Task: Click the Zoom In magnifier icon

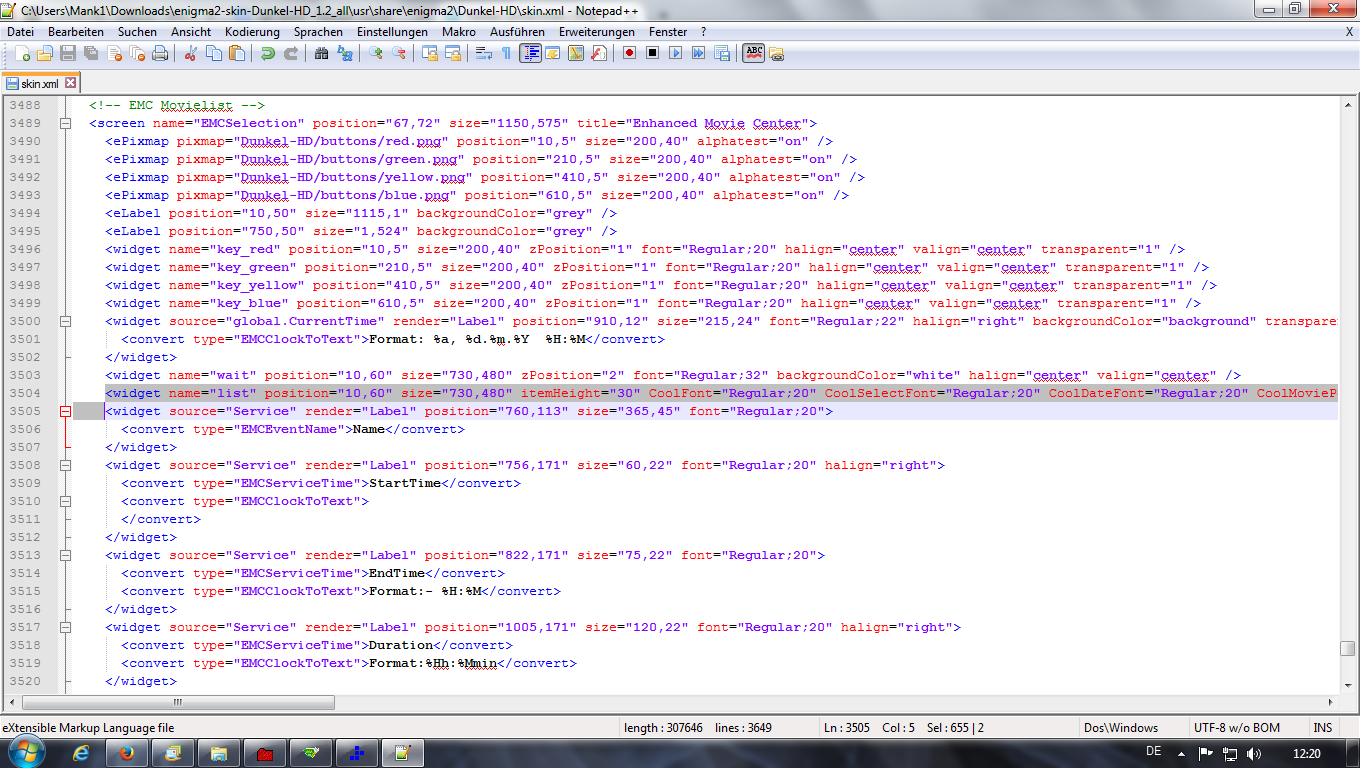Action: (375, 53)
